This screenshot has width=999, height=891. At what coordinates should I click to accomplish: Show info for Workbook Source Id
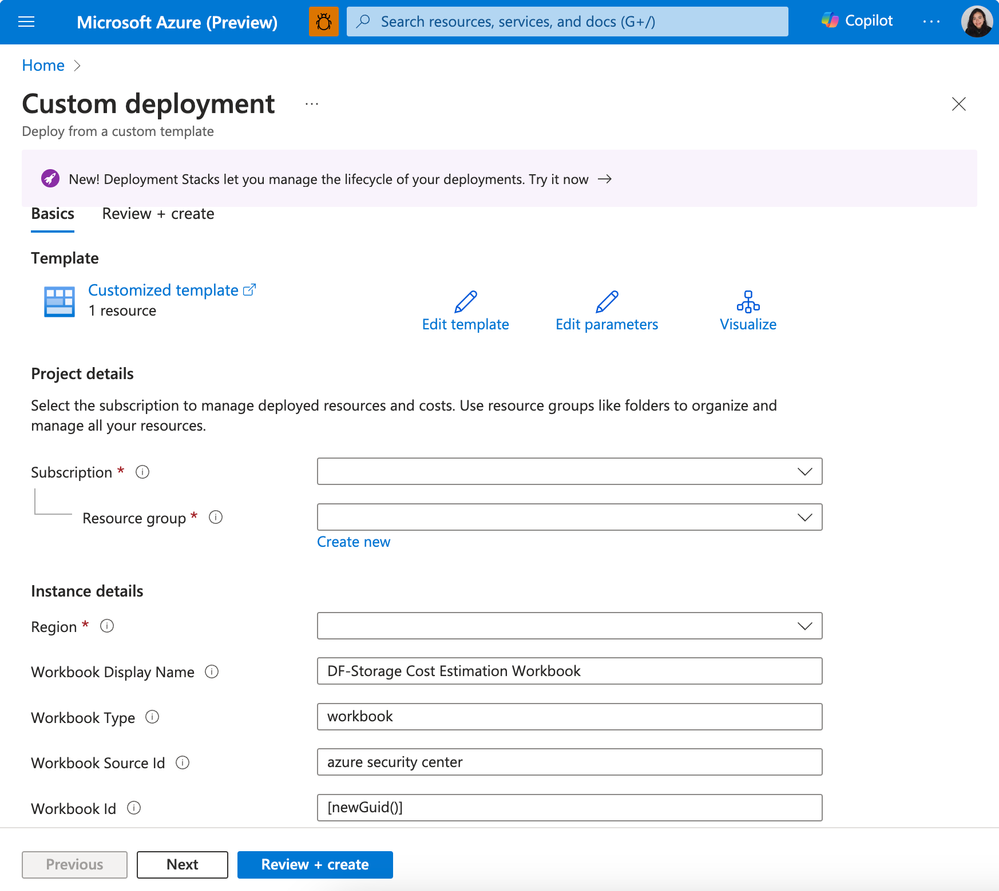pos(183,762)
